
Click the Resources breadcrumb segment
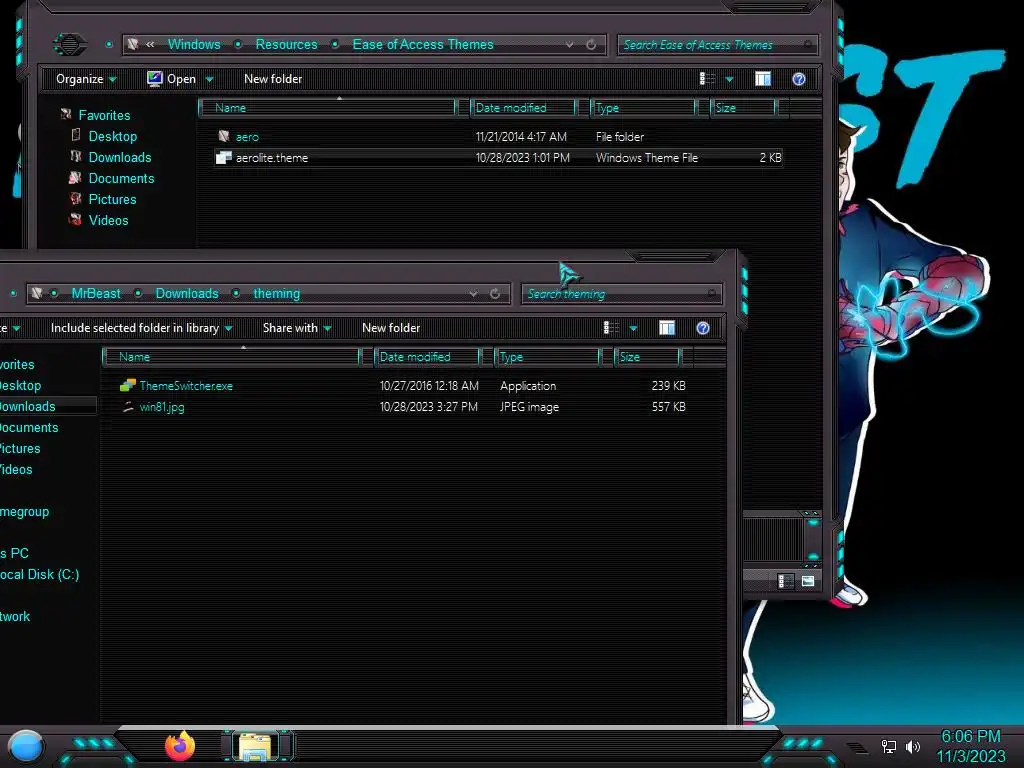click(x=286, y=44)
